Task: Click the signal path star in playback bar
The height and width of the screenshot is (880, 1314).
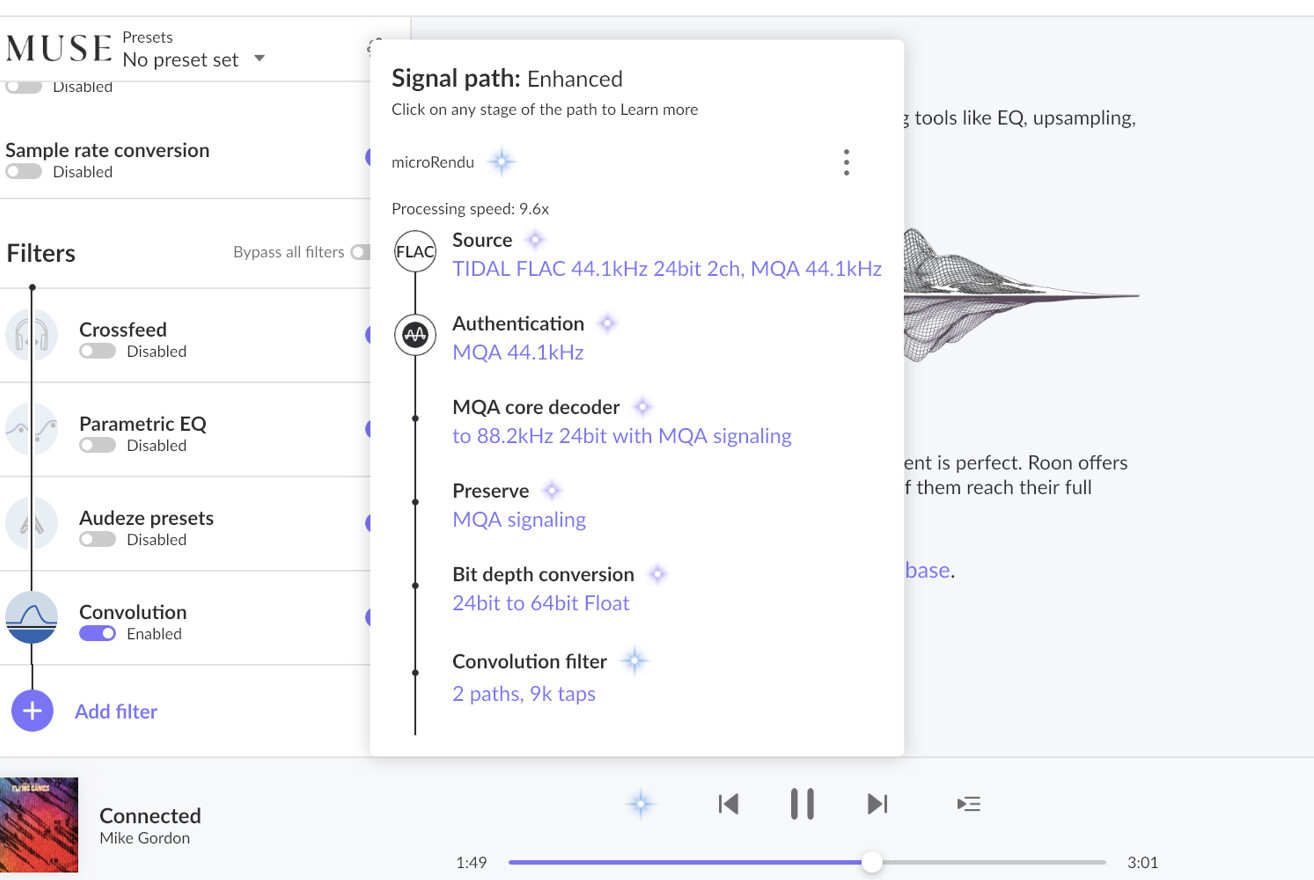Action: point(641,804)
